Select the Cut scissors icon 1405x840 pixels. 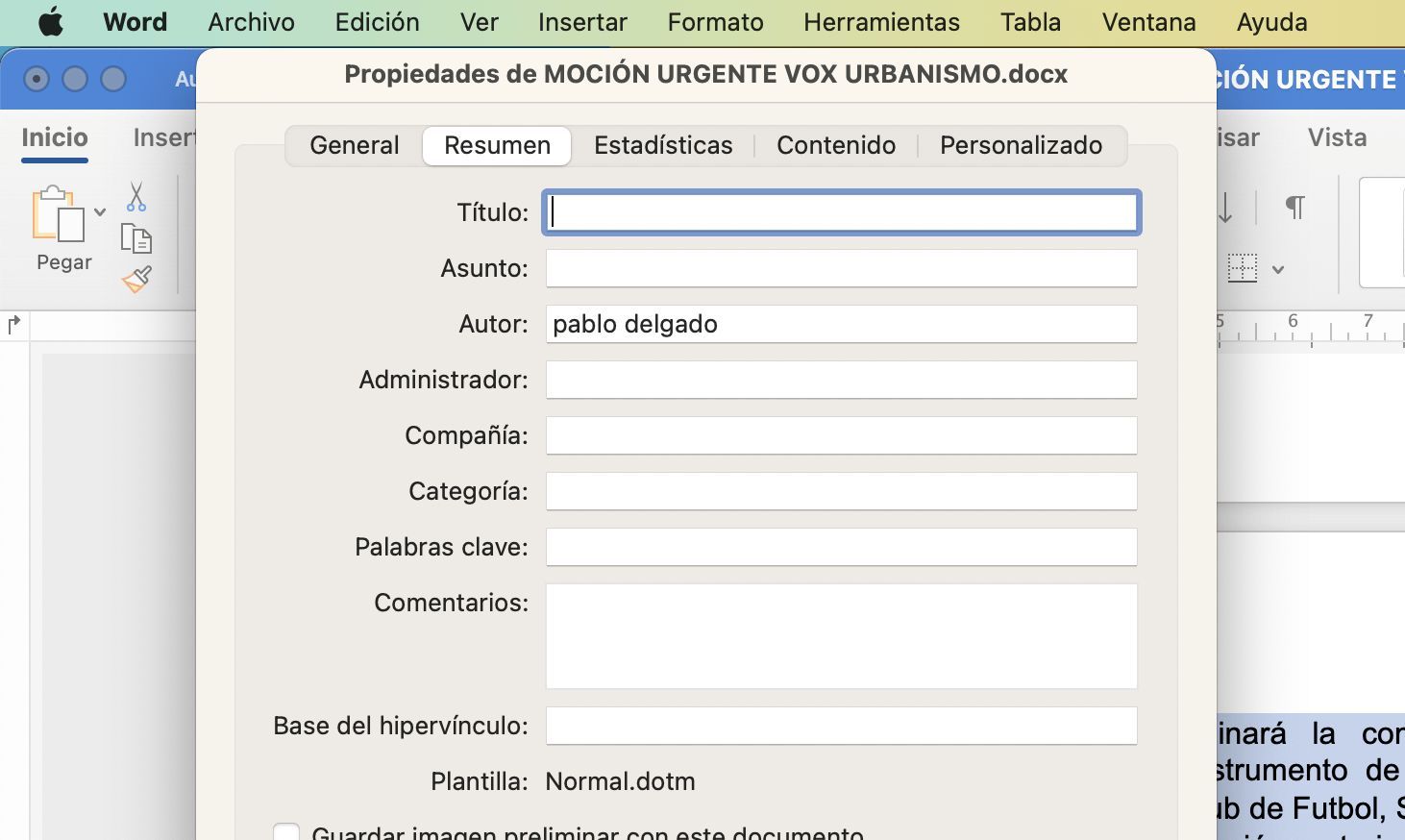pyautogui.click(x=136, y=197)
